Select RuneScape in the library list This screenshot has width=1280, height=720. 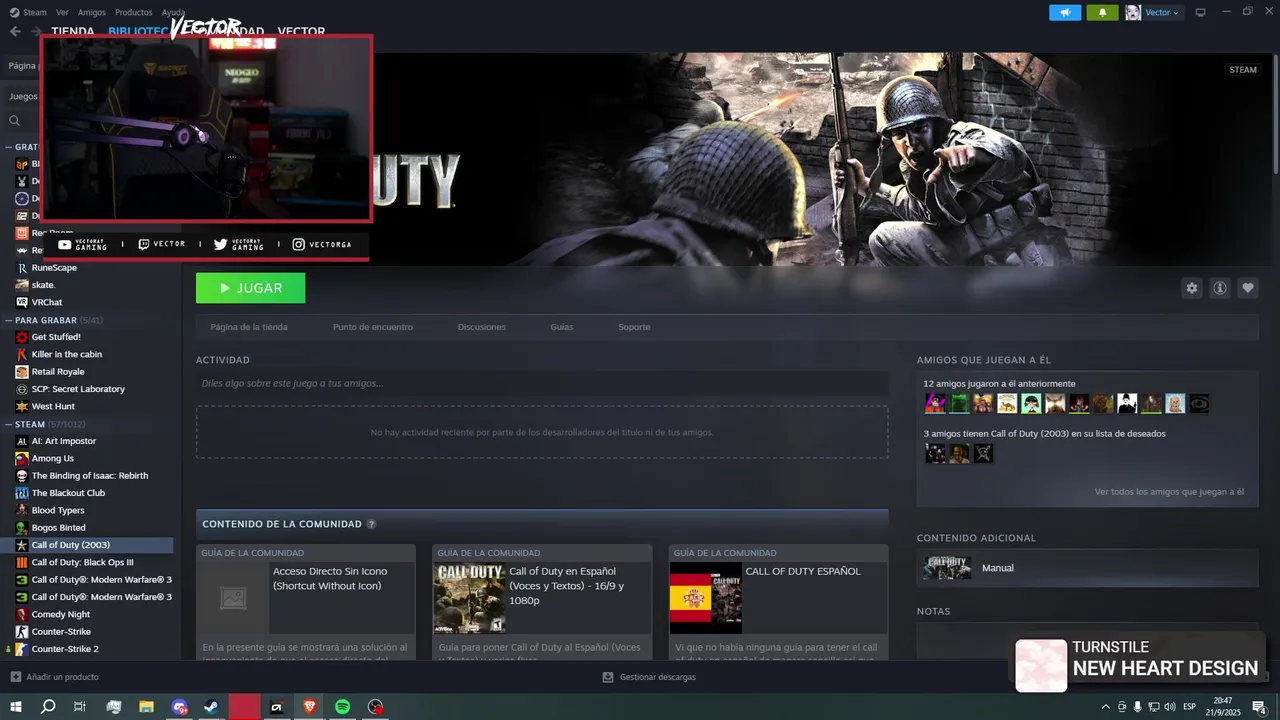[x=54, y=268]
